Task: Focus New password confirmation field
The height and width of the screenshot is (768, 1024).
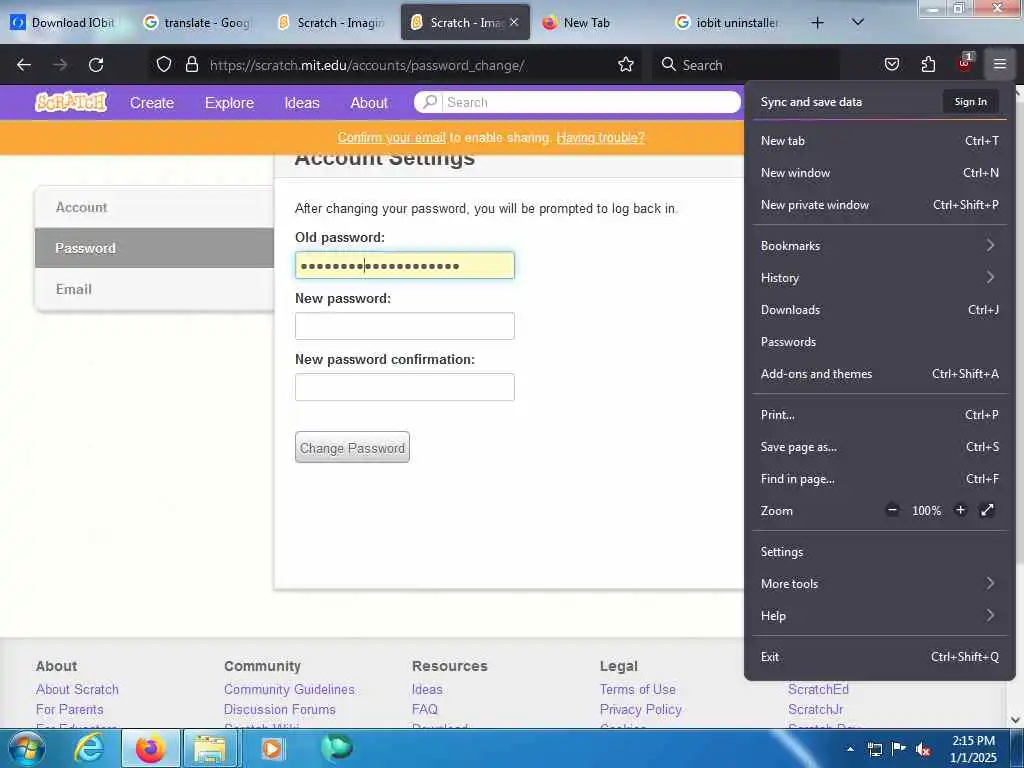Action: coord(404,387)
